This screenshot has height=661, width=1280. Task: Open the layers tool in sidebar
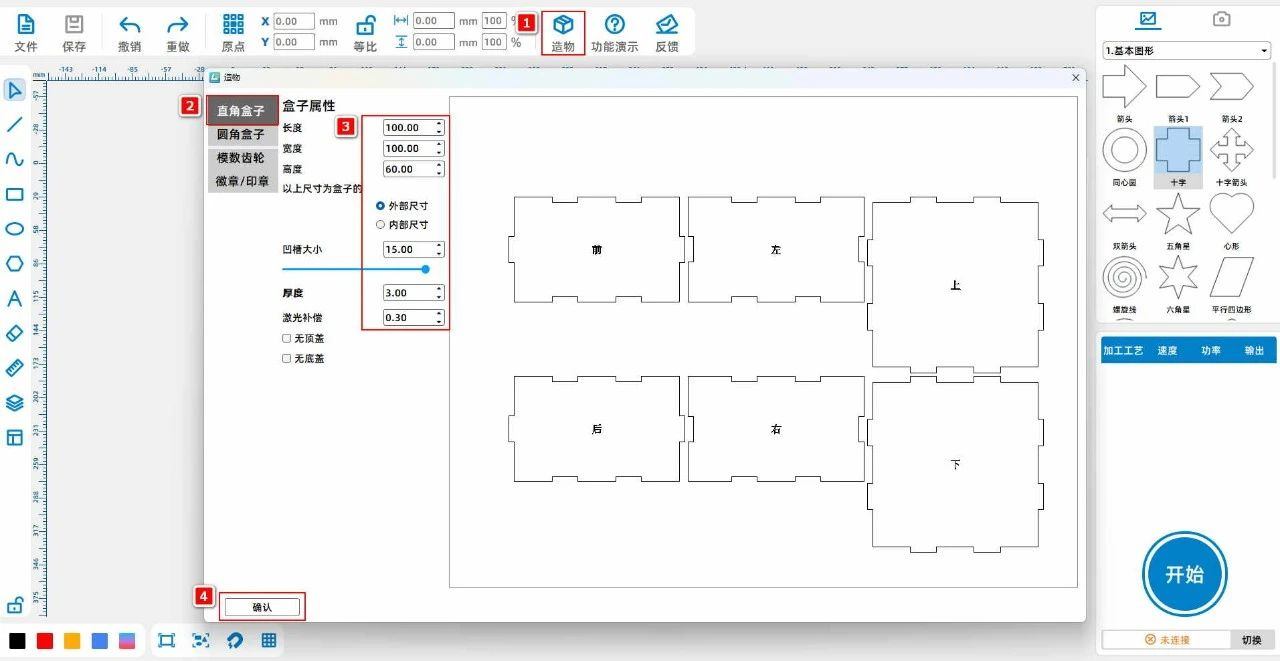[15, 403]
